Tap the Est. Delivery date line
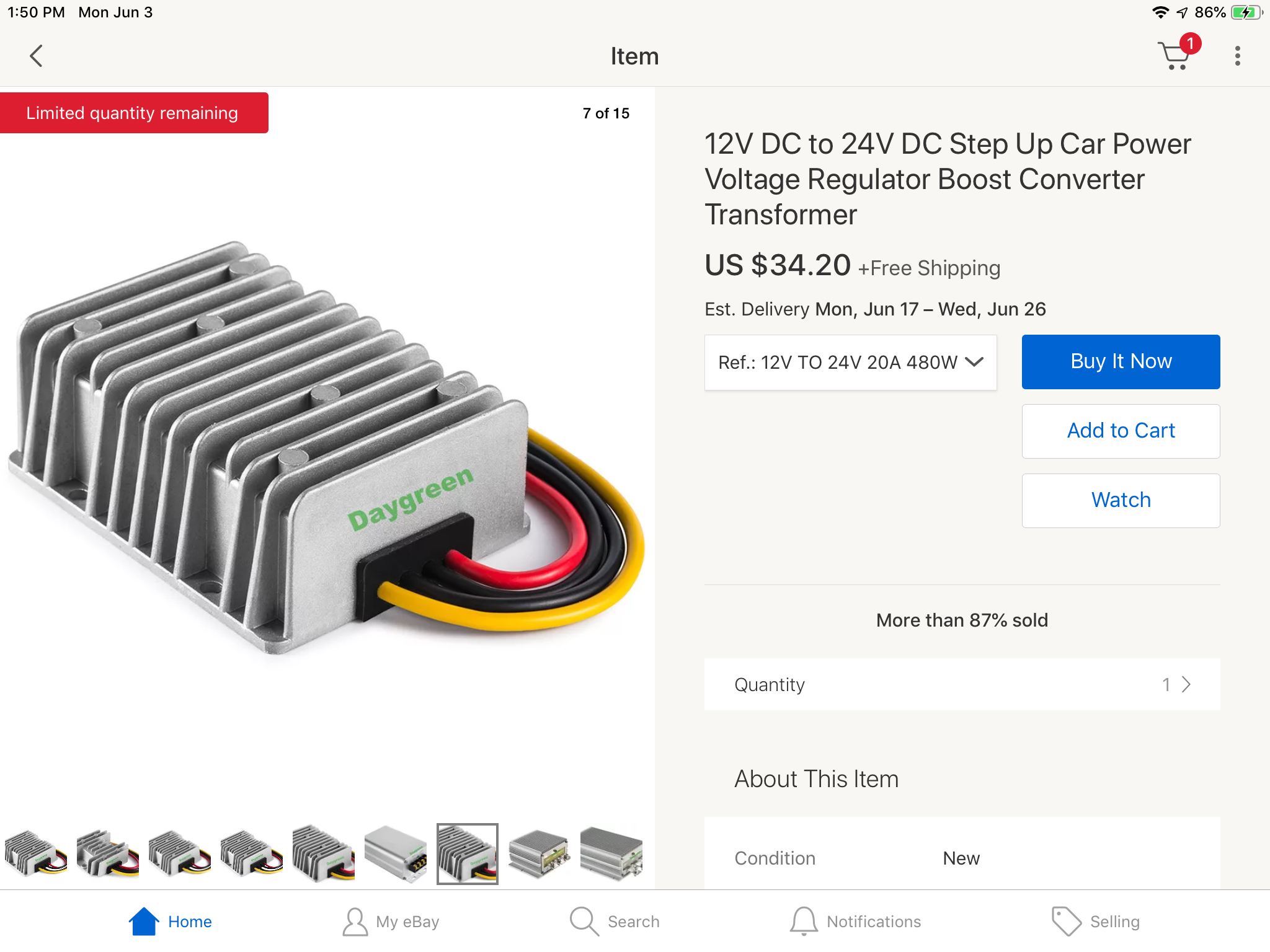The width and height of the screenshot is (1270, 952). pos(875,309)
